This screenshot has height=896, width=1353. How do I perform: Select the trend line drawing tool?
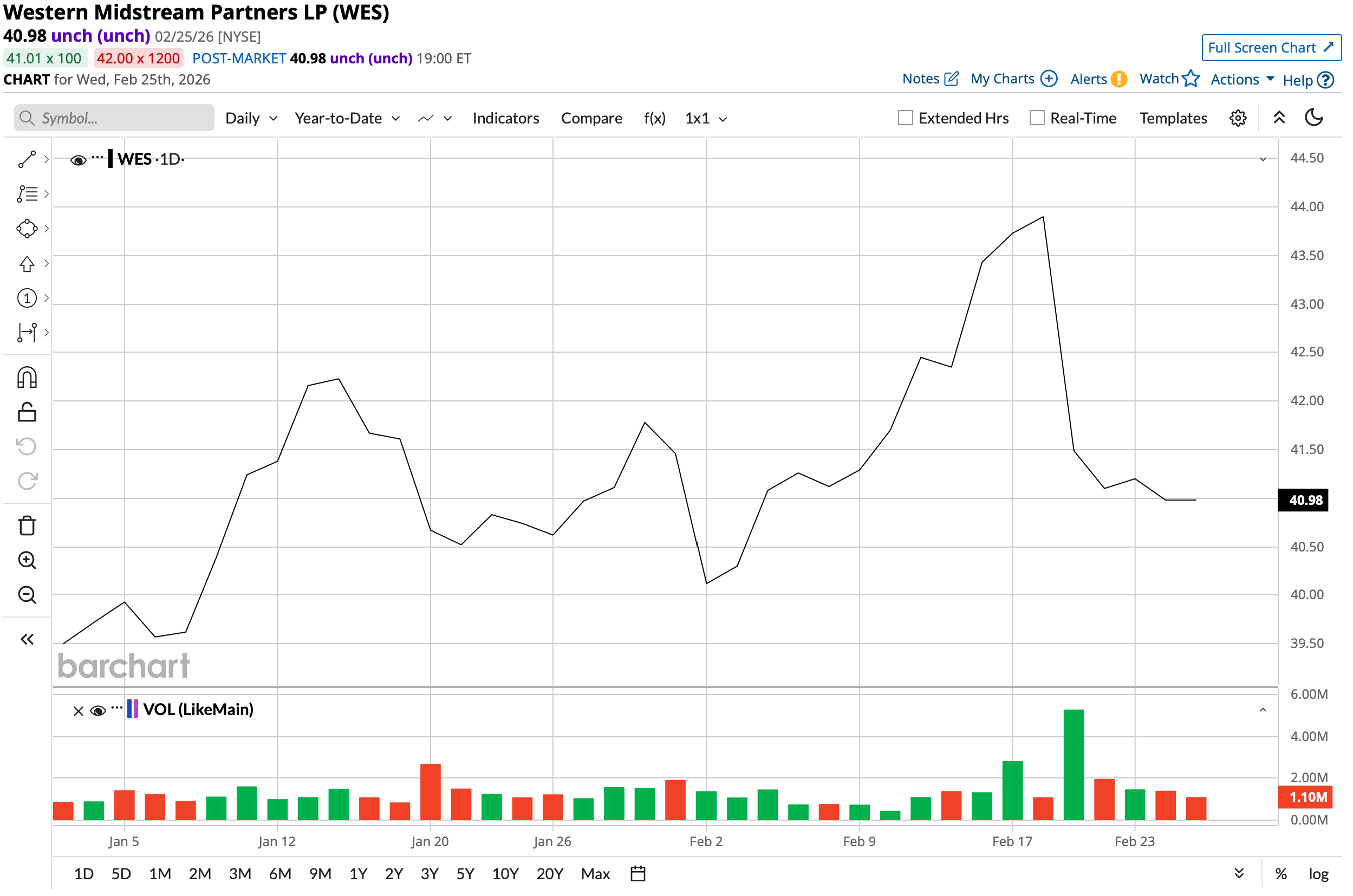pyautogui.click(x=27, y=159)
